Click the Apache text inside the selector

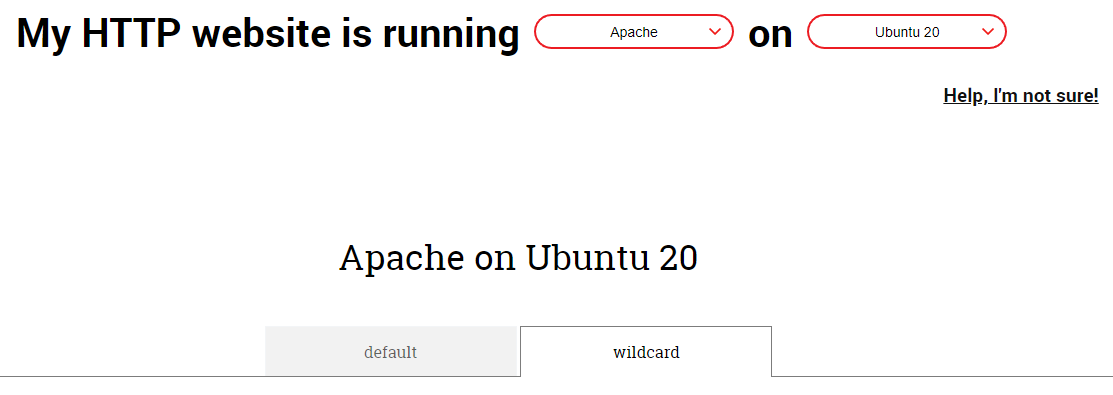tap(633, 32)
